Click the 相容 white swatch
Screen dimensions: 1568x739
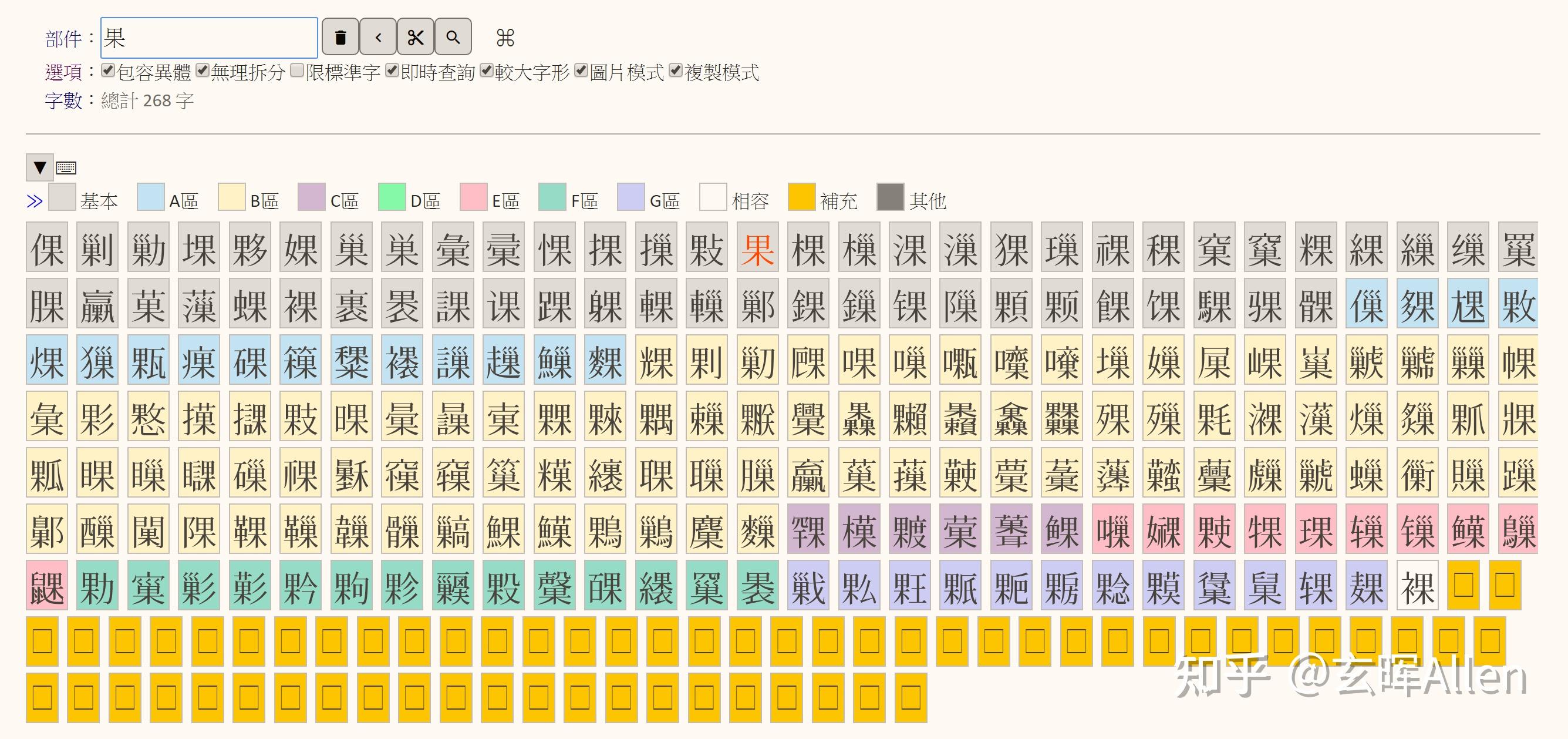(713, 197)
